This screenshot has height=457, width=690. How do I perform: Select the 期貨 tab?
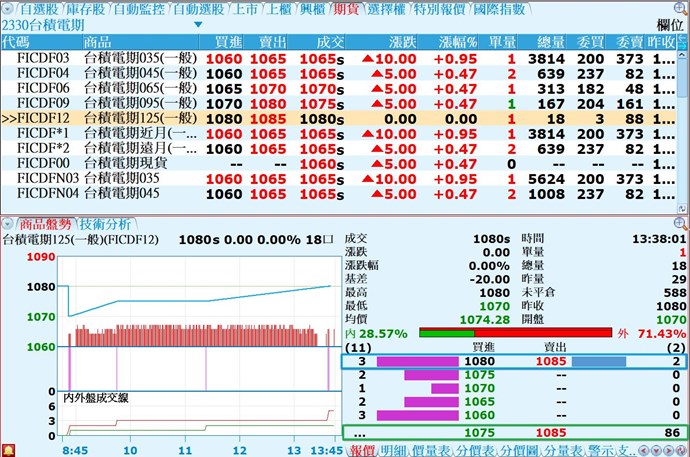click(346, 9)
